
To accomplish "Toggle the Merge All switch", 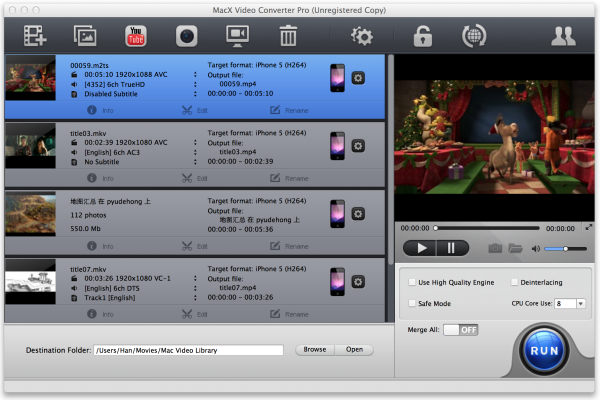I will (461, 330).
